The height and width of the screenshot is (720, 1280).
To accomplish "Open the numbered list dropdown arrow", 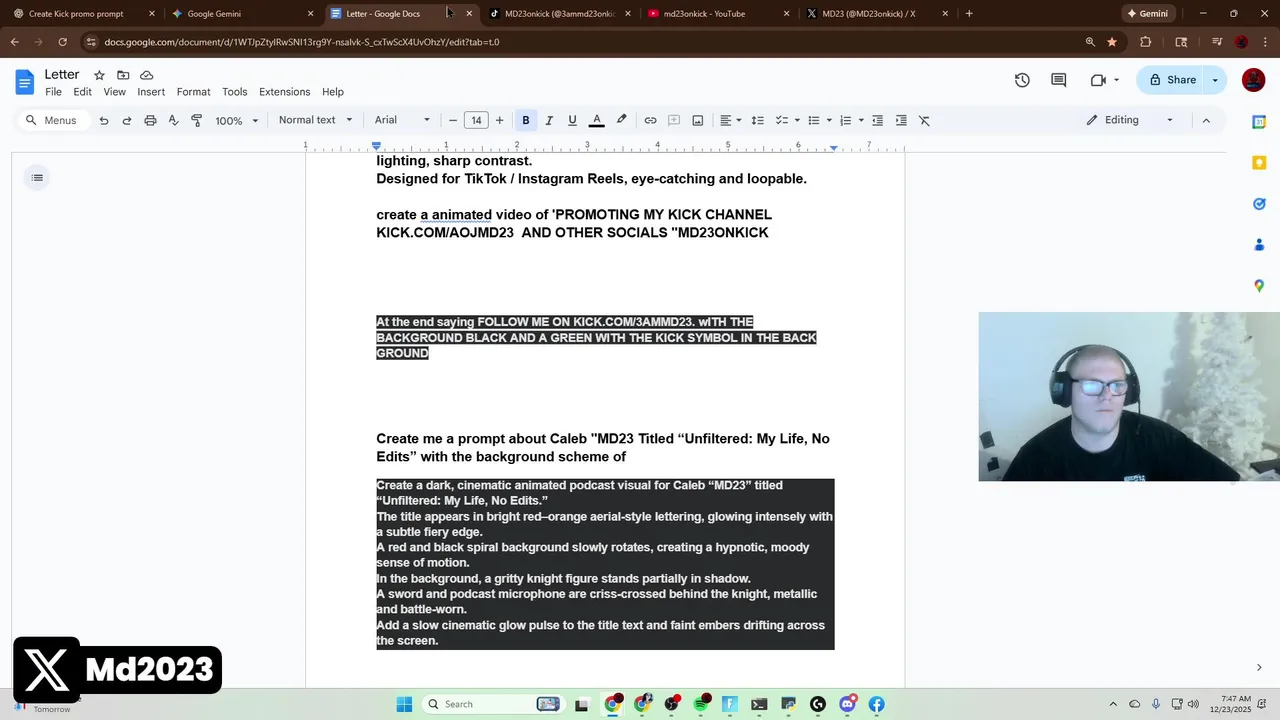I will [861, 120].
